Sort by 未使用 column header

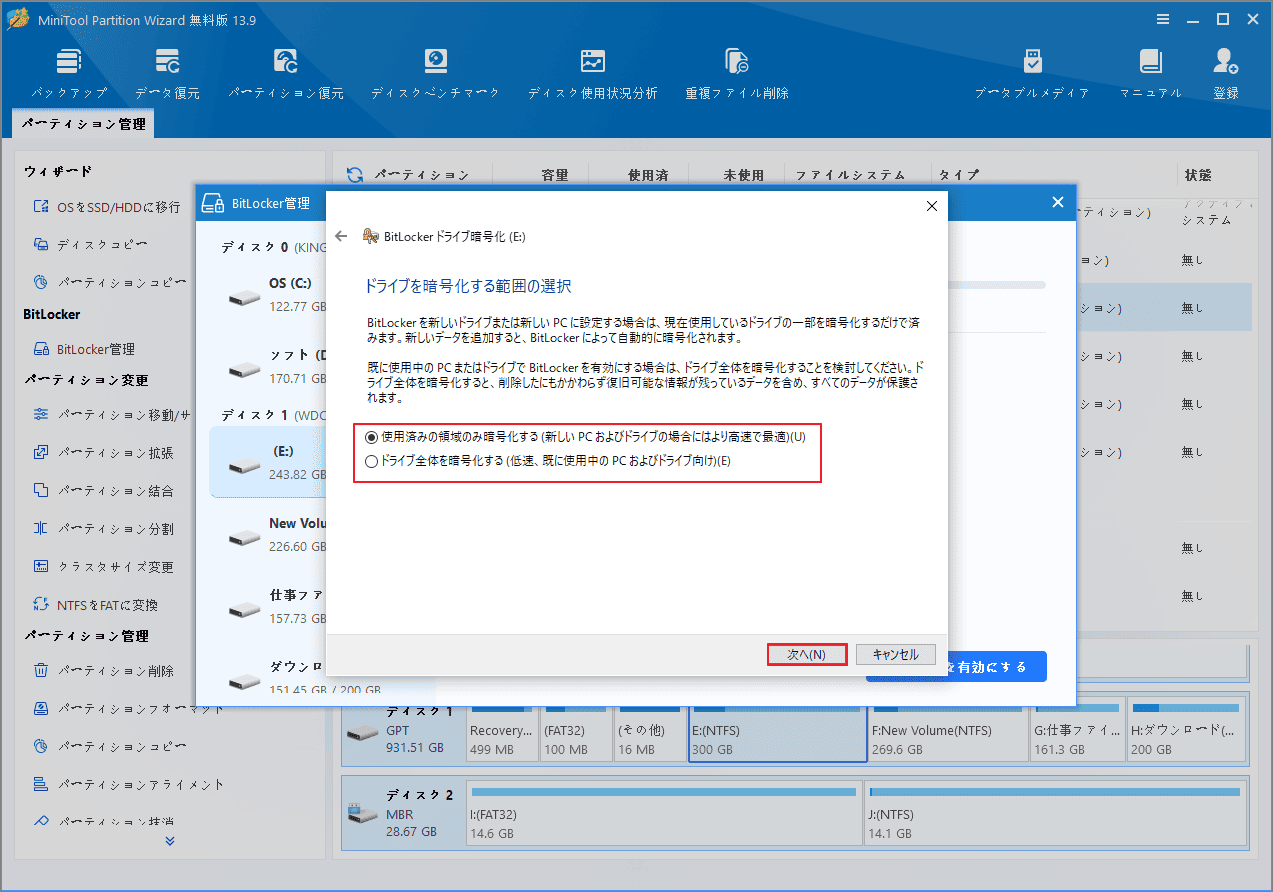[743, 175]
